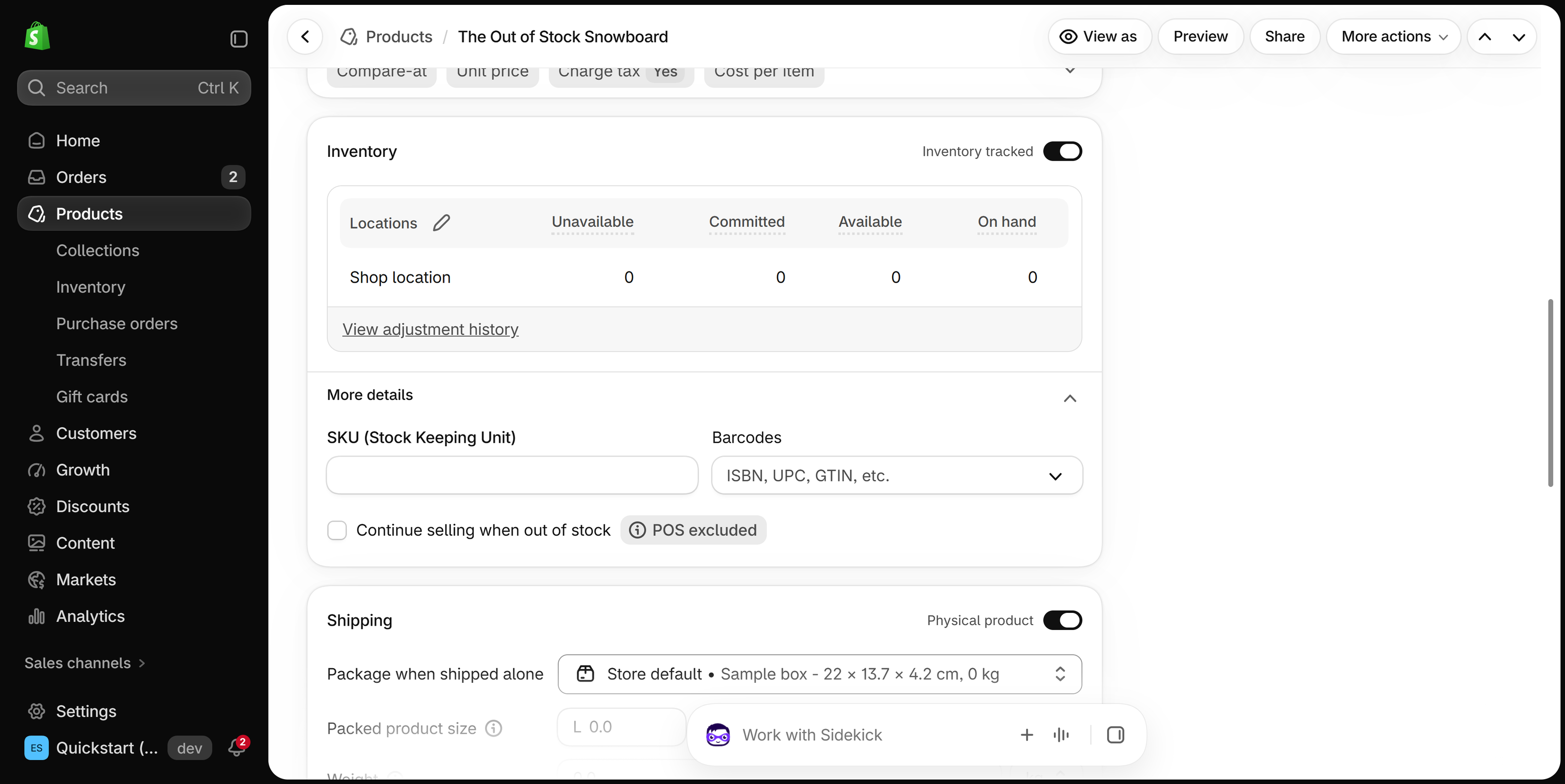Click View adjustment history link
Viewport: 1565px width, 784px height.
pos(430,329)
